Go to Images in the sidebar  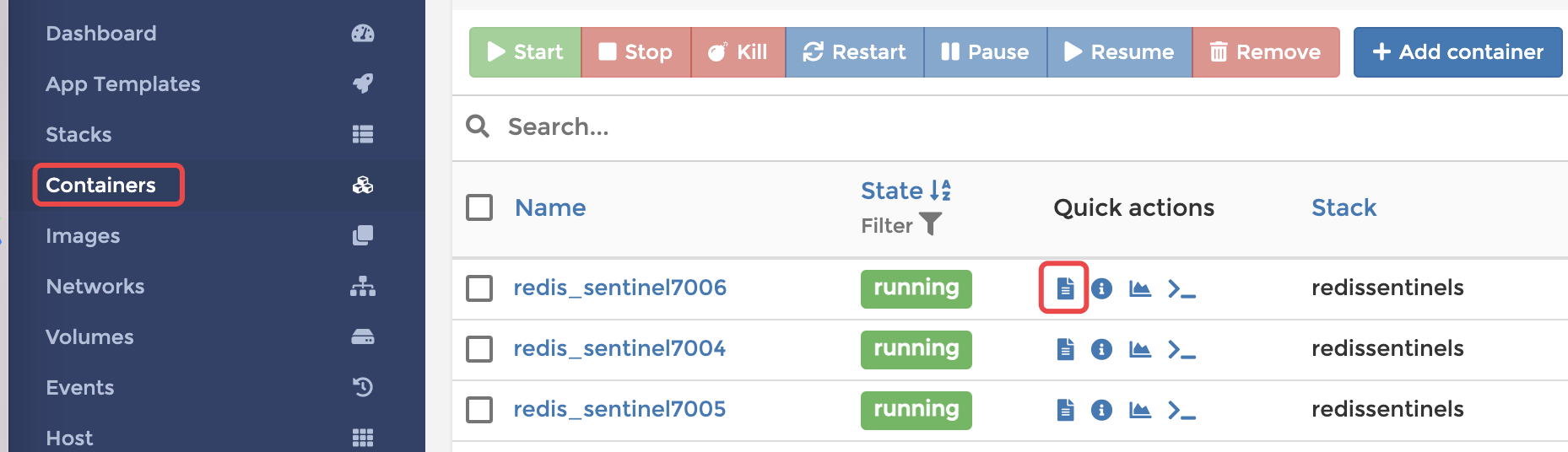click(x=83, y=236)
